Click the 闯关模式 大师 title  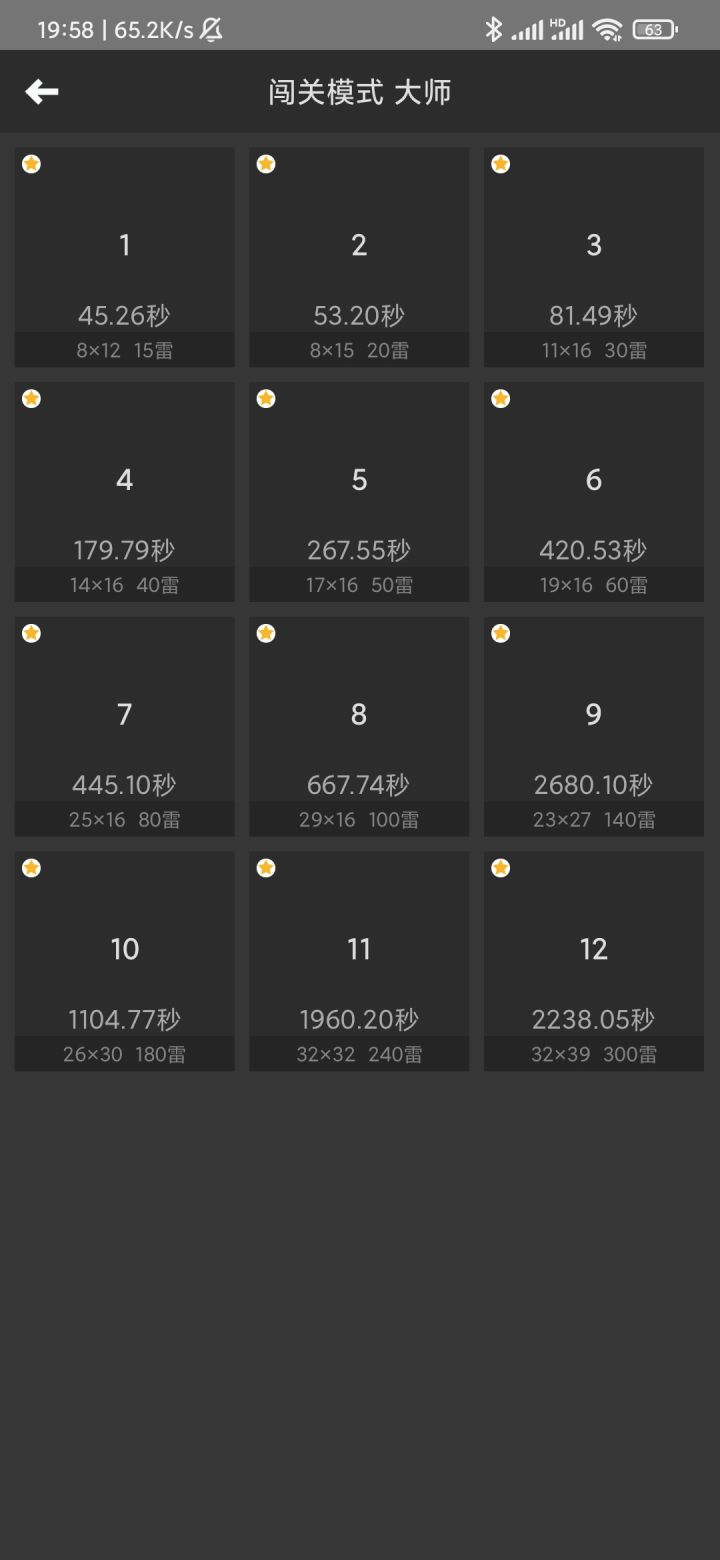pos(360,92)
